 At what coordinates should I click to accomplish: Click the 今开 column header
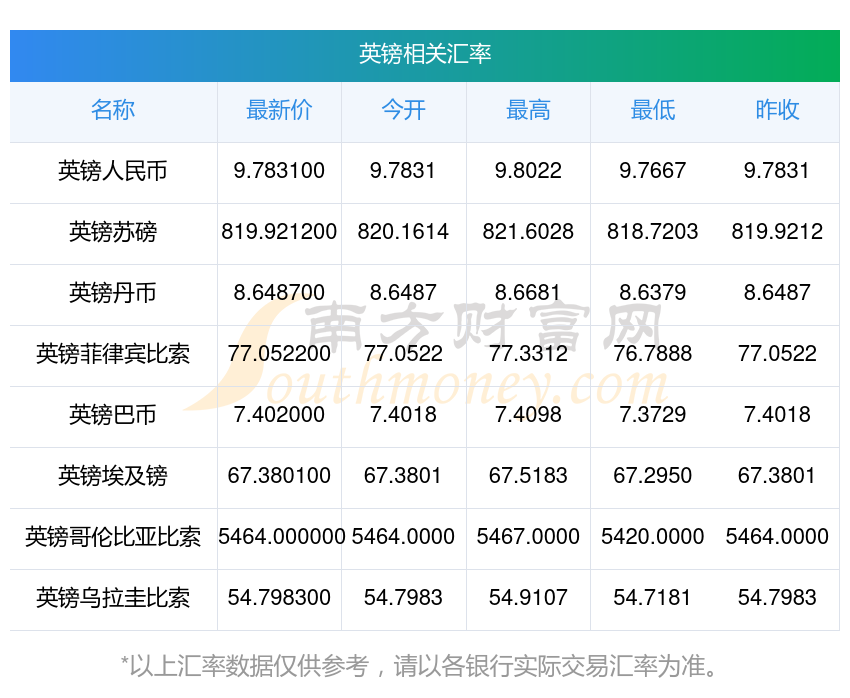tap(403, 110)
